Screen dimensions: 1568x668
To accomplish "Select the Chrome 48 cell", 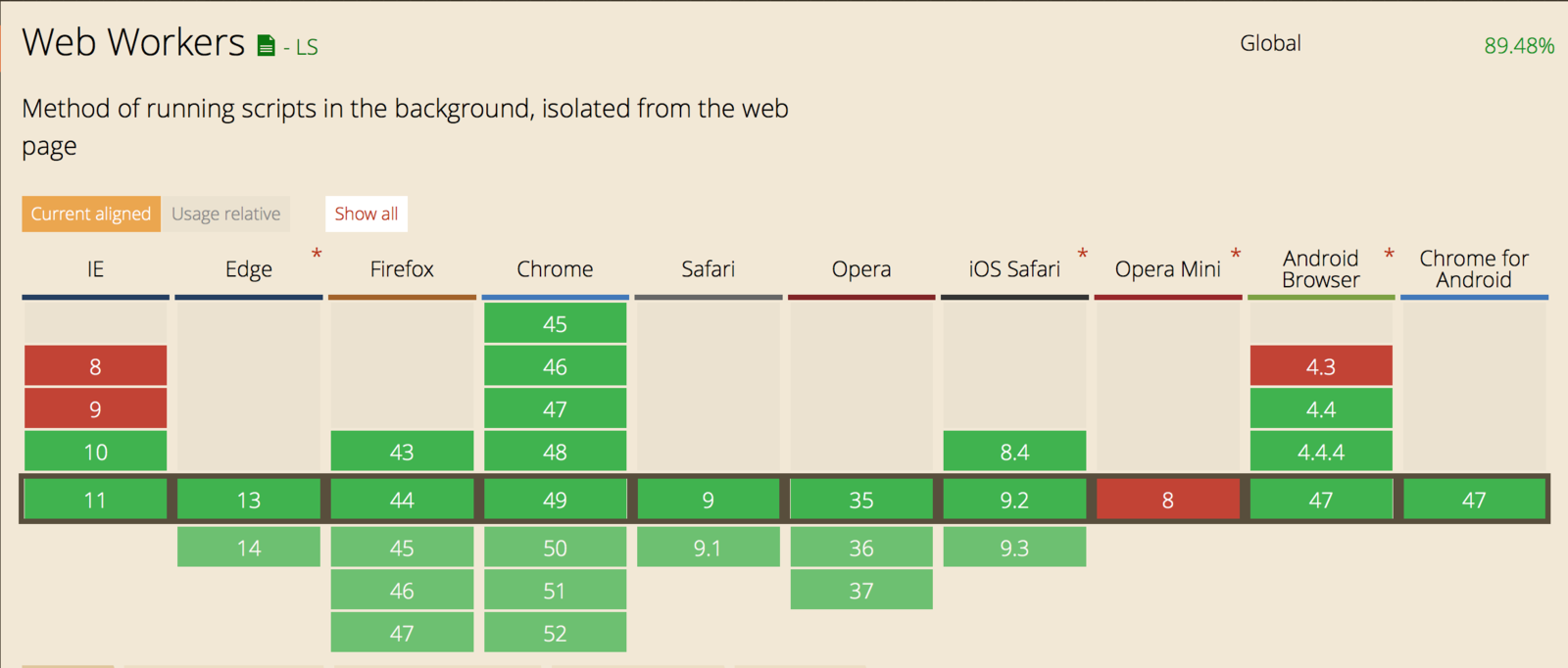I will click(555, 452).
